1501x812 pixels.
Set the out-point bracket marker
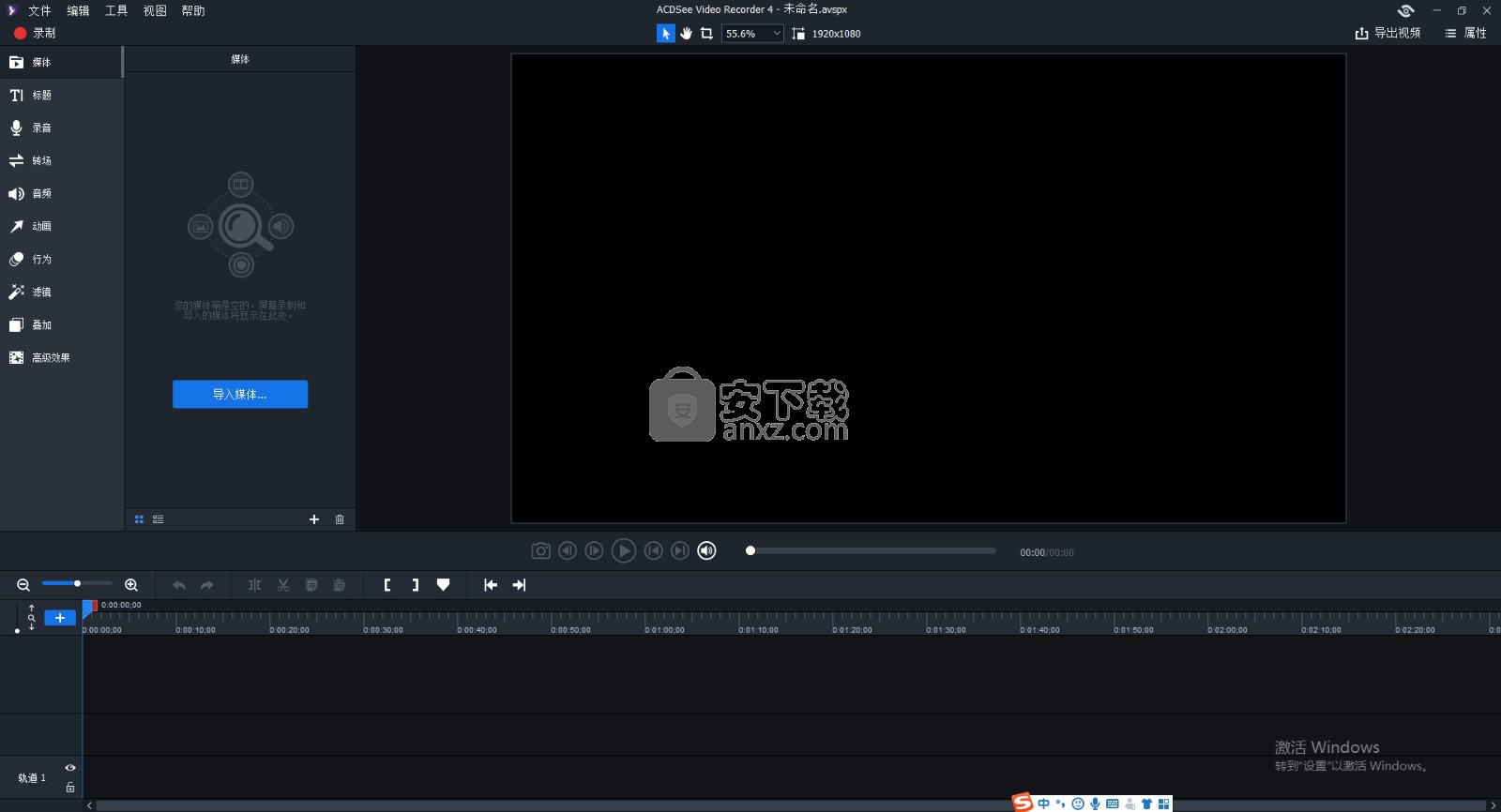[416, 585]
